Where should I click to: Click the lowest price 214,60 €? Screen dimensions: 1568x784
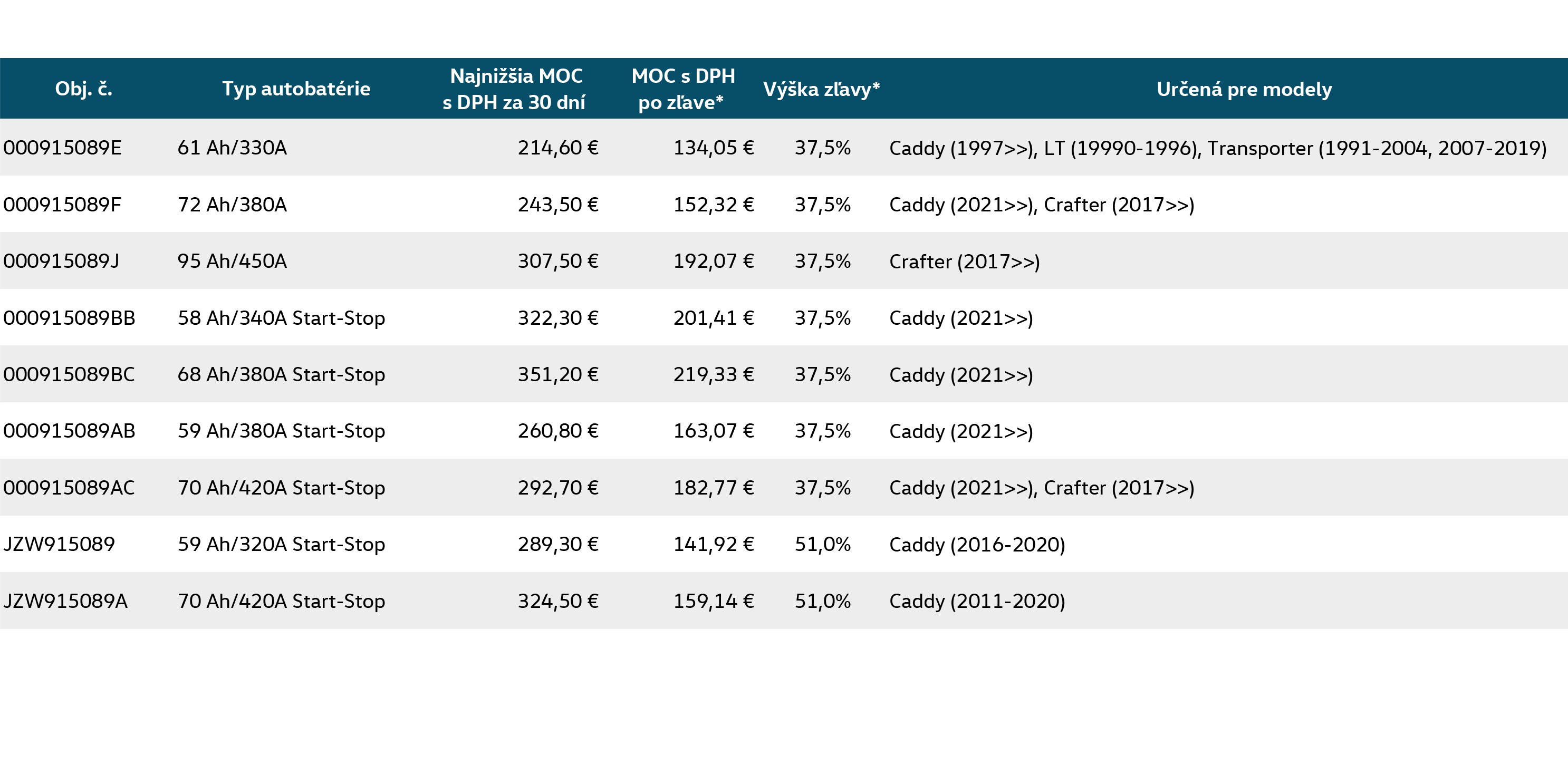pyautogui.click(x=557, y=148)
